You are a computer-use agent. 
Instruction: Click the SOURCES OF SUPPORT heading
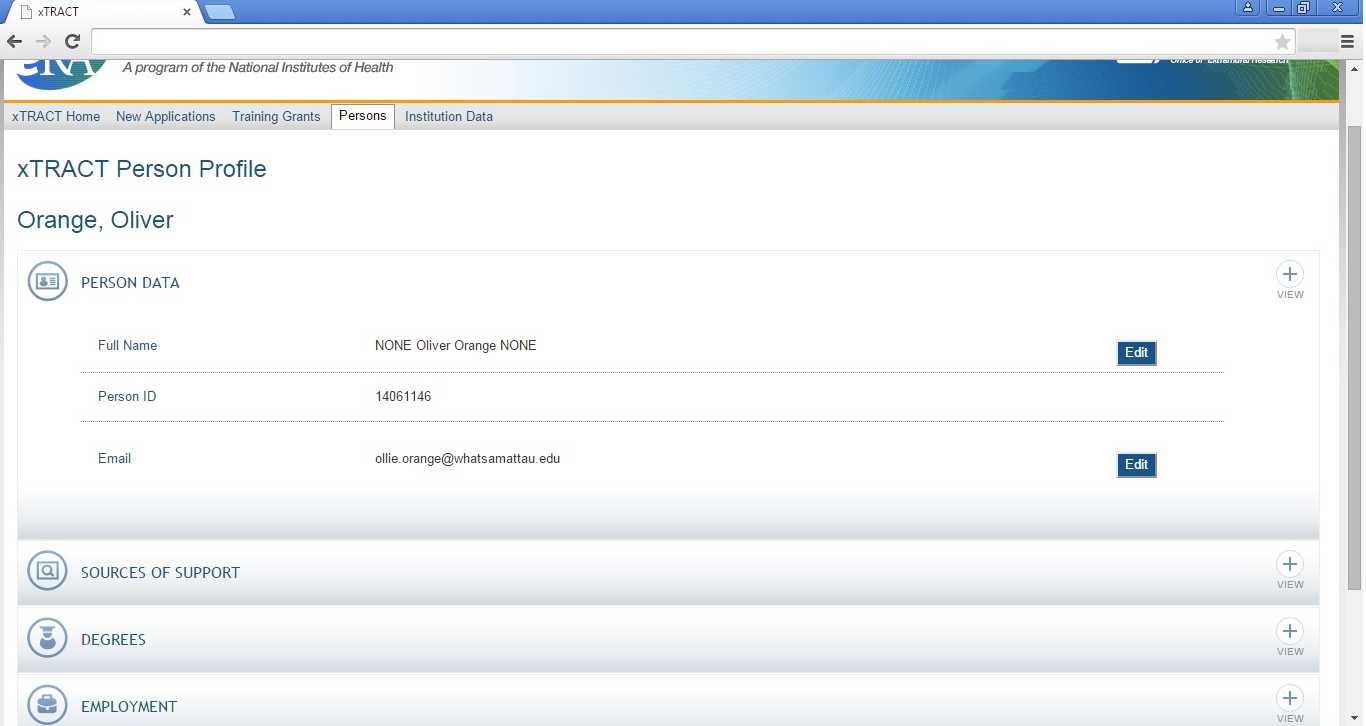click(160, 573)
